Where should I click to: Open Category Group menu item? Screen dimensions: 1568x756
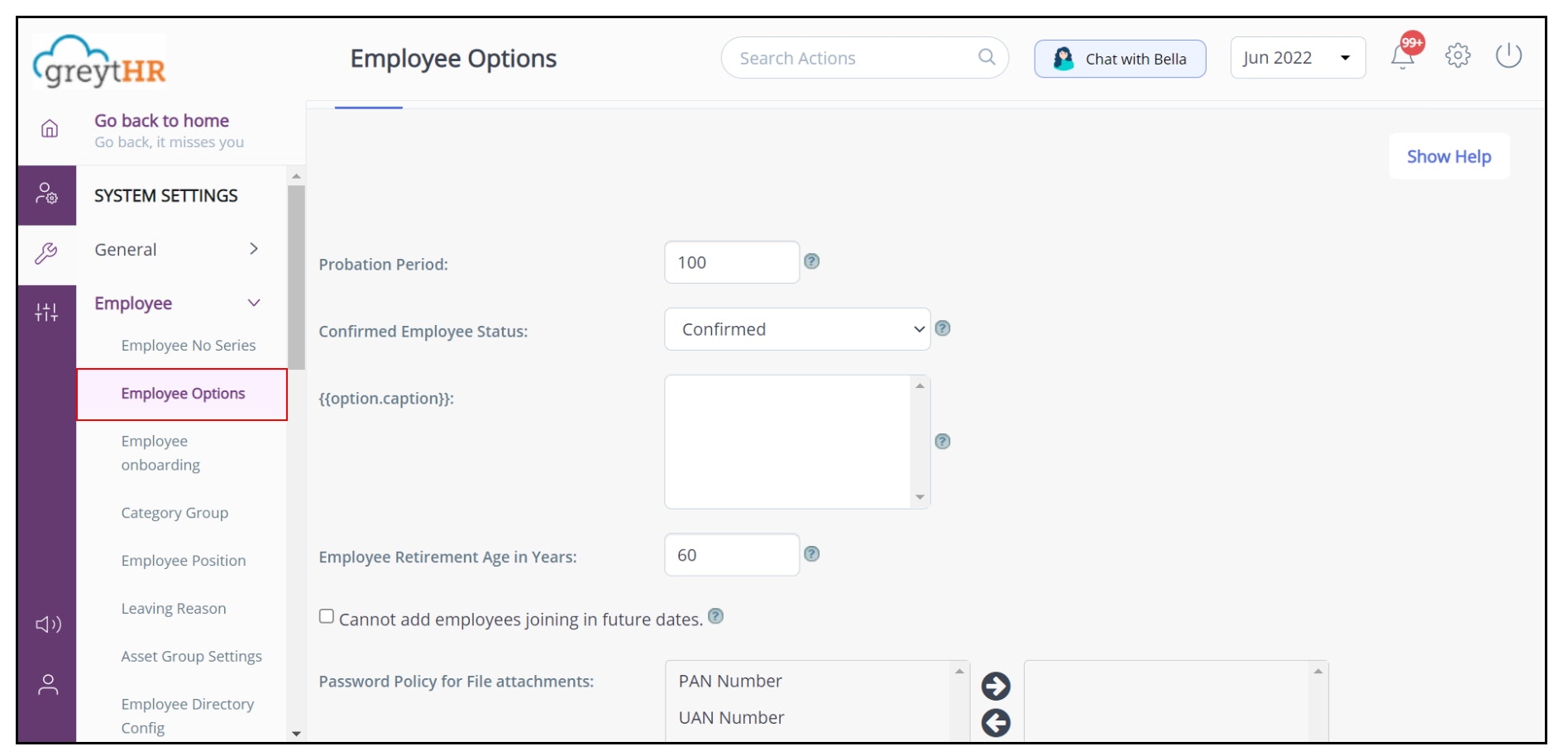174,513
